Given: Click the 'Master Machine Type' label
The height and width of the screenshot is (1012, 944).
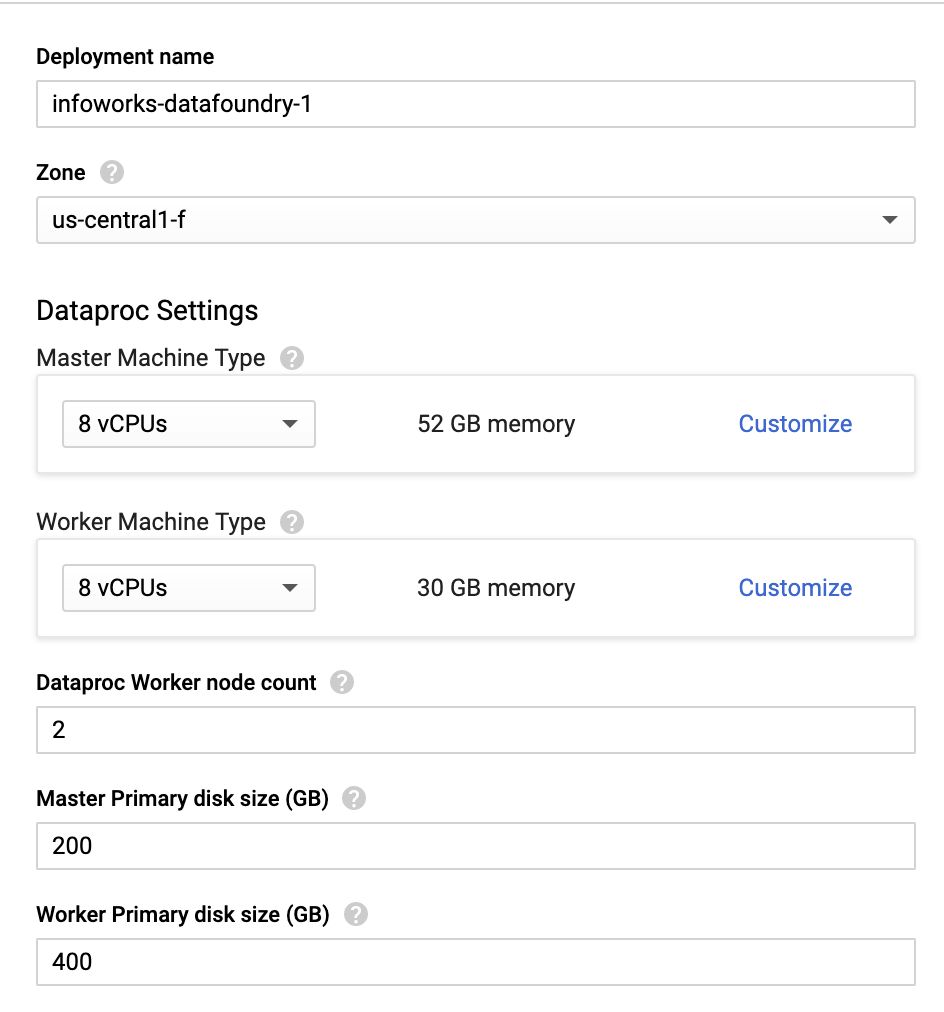Looking at the screenshot, I should [151, 358].
